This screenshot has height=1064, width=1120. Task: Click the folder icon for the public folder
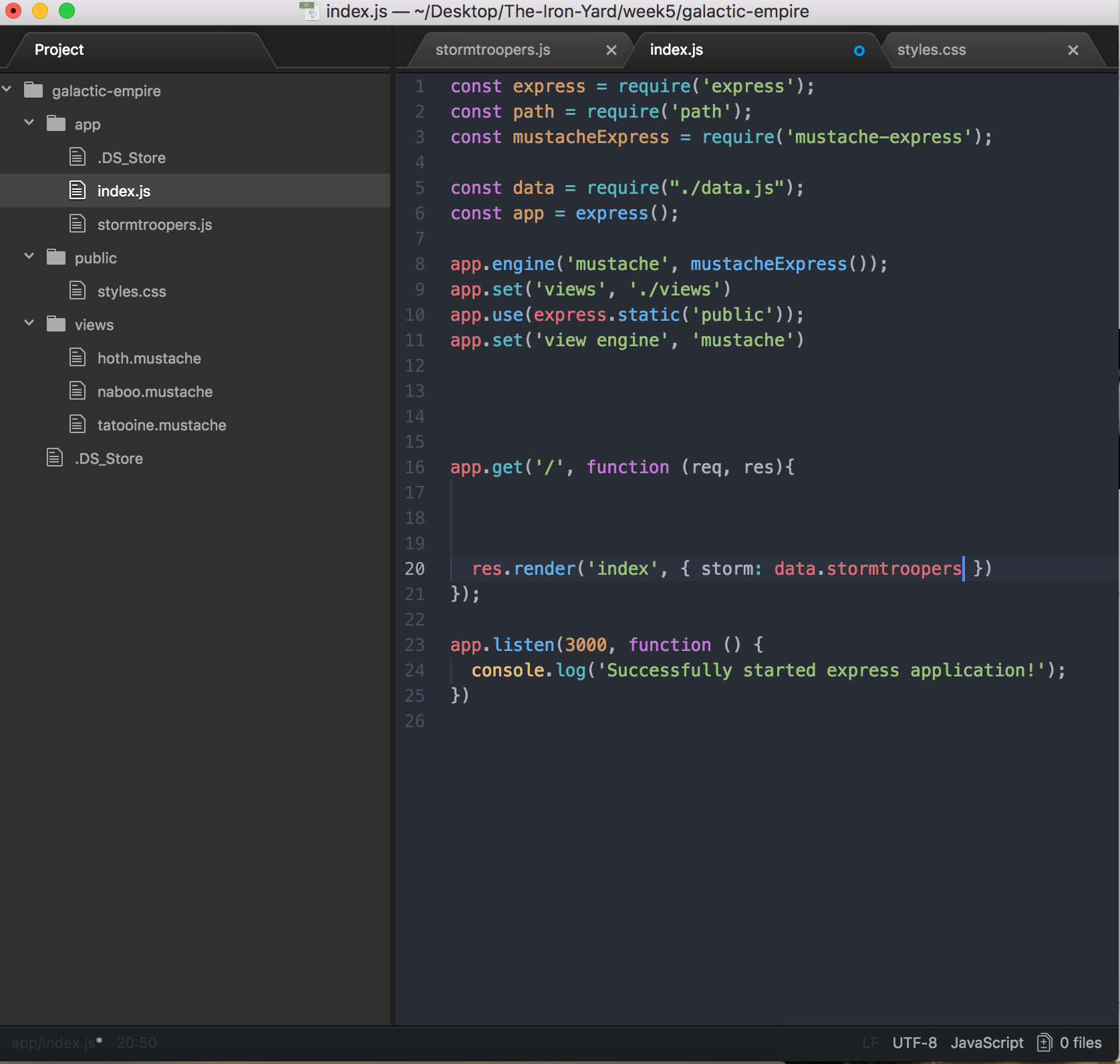[x=55, y=257]
